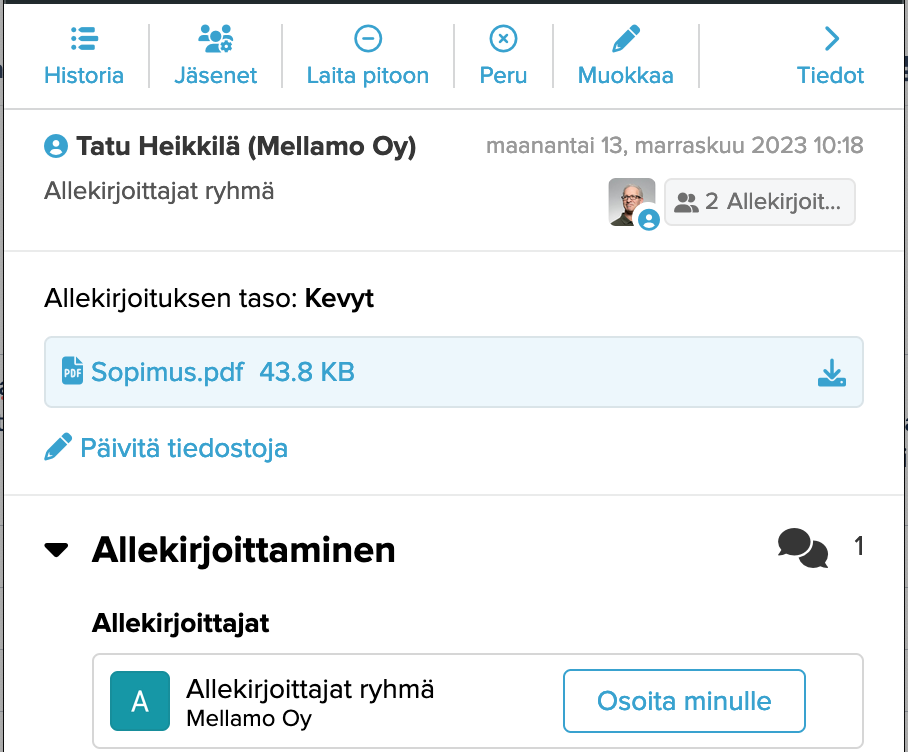The width and height of the screenshot is (908, 752).
Task: Click the Peru cancel icon
Action: click(x=503, y=39)
